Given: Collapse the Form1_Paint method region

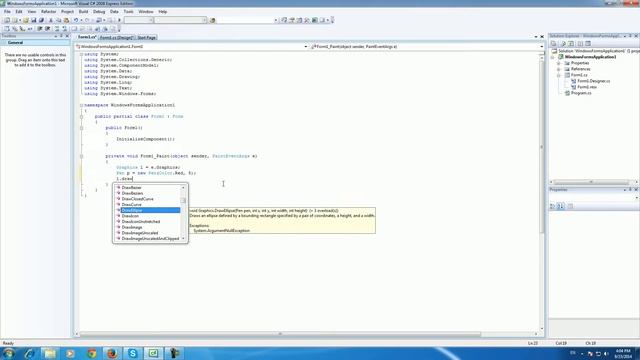Looking at the screenshot, I should tap(81, 156).
